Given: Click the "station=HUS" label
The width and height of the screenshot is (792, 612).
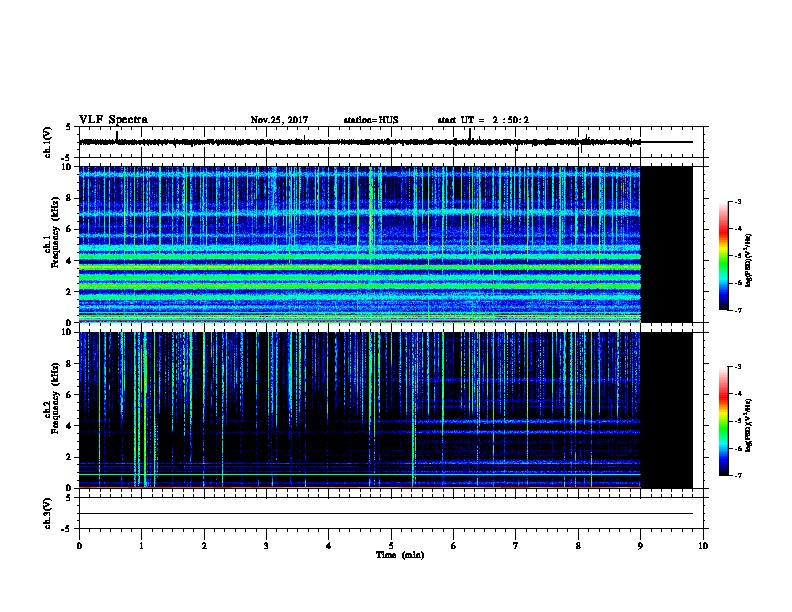Looking at the screenshot, I should pyautogui.click(x=371, y=120).
